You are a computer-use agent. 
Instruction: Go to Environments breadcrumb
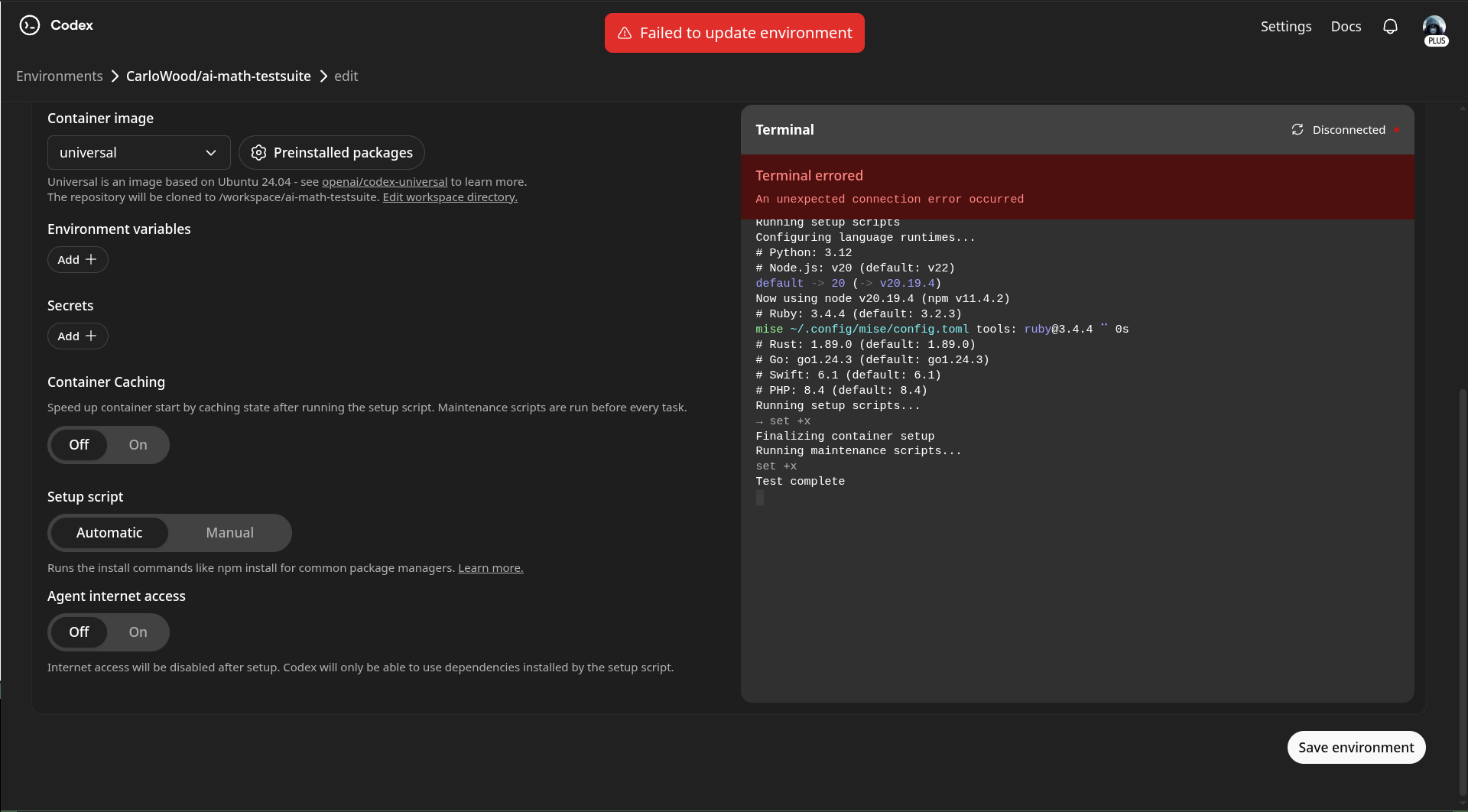click(60, 76)
